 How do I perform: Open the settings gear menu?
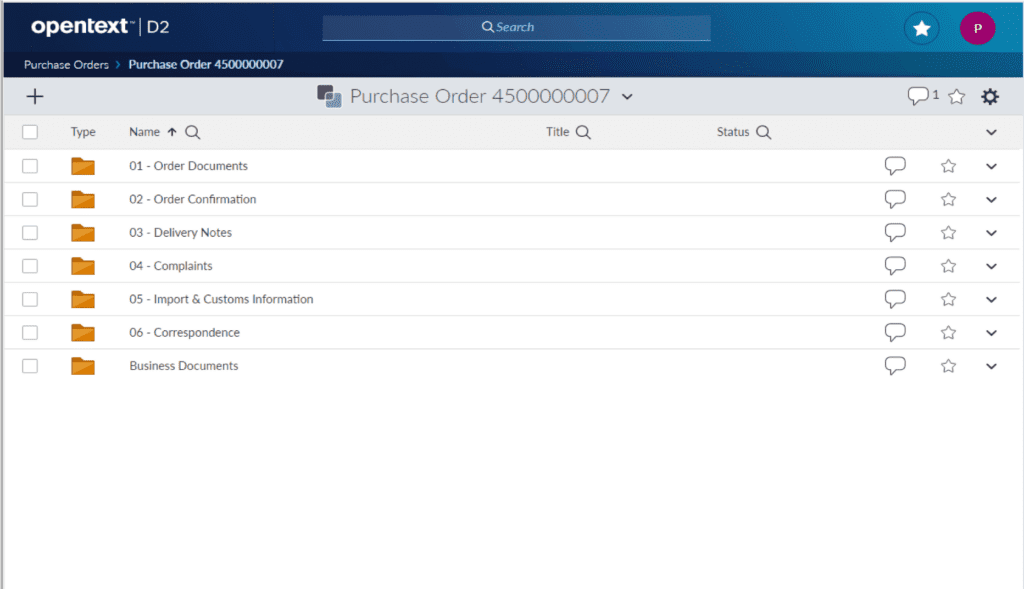coord(990,96)
